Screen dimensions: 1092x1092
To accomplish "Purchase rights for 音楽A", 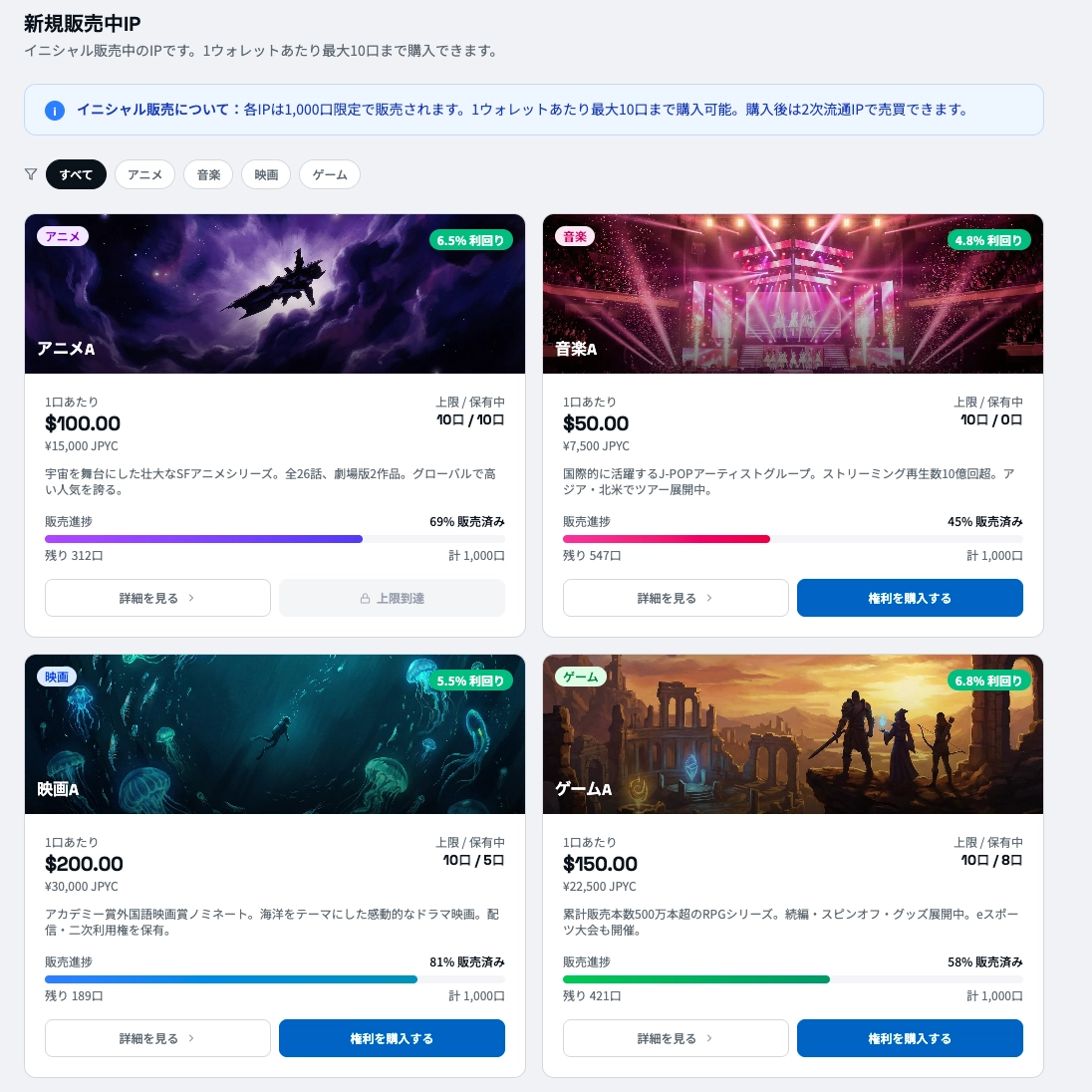I will coord(910,598).
